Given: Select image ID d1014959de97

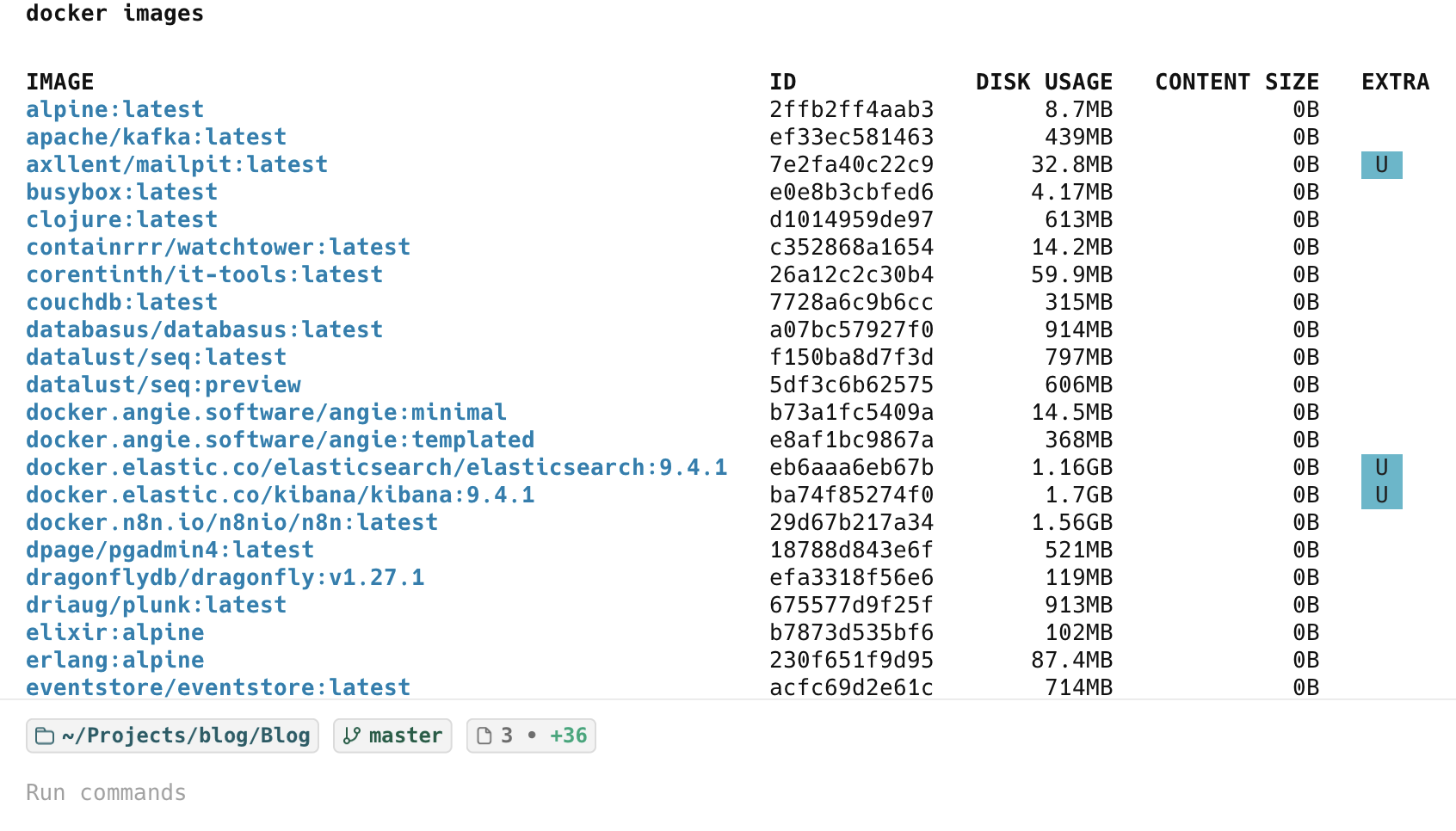Looking at the screenshot, I should 852,220.
